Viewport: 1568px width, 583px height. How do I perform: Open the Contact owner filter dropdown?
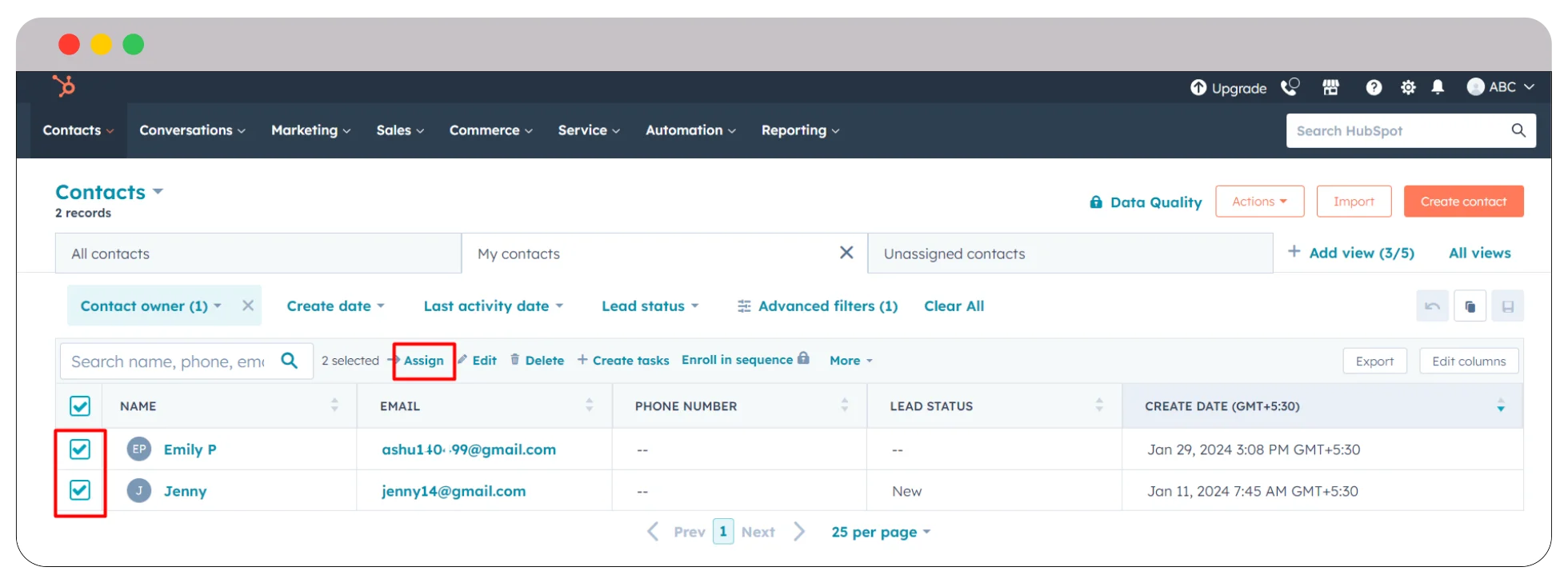(150, 305)
